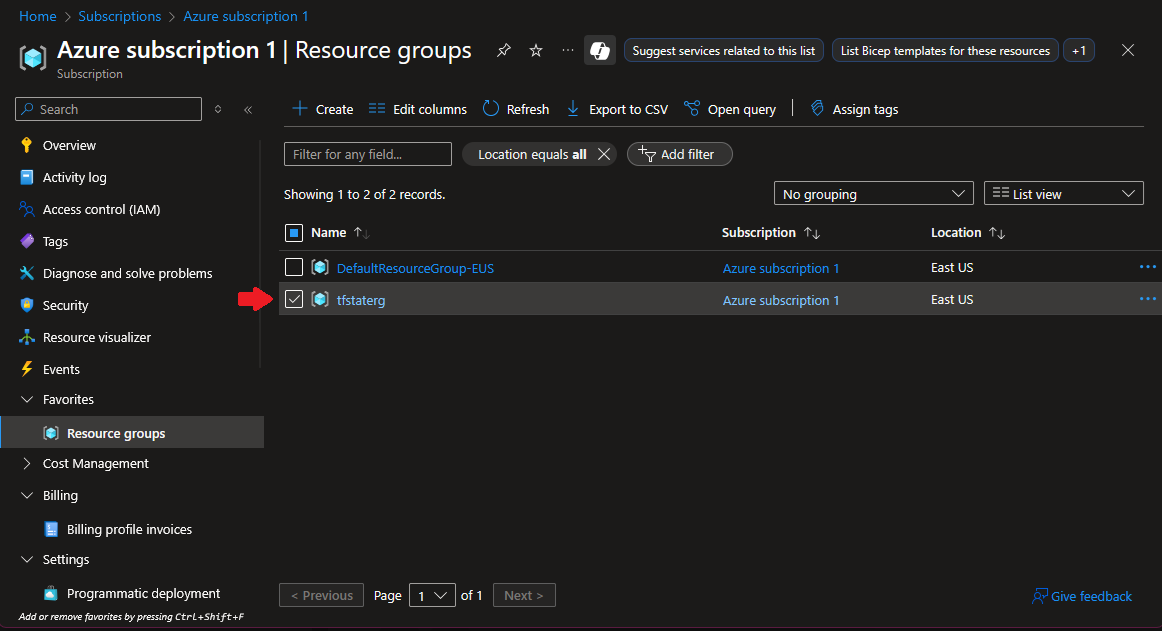Image resolution: width=1162 pixels, height=631 pixels.
Task: Open the more options ellipsis in the header
Action: (568, 50)
